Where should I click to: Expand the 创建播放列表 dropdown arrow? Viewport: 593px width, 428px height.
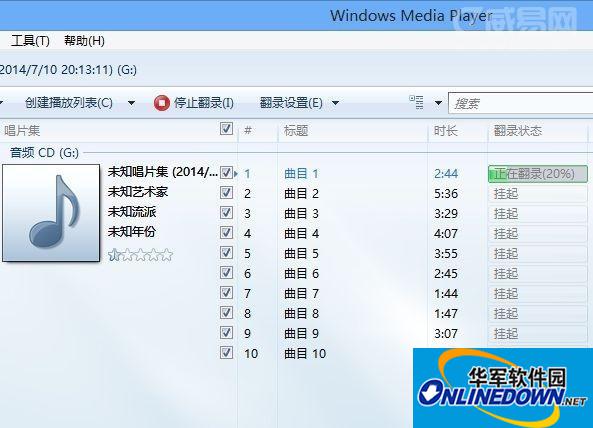coord(131,103)
